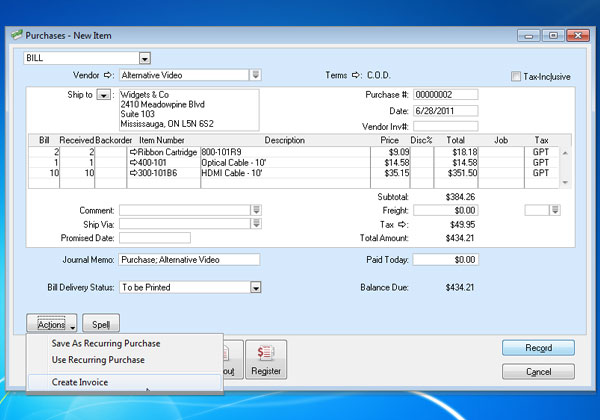Choose Use Recurring Purchase

tap(98, 360)
